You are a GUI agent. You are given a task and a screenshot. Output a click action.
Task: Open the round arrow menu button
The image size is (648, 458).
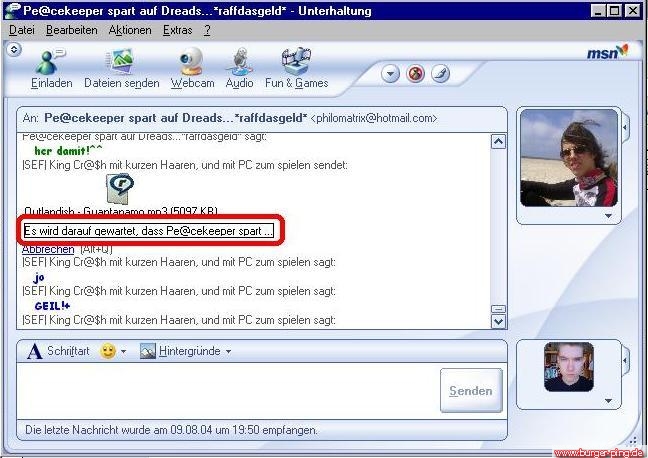390,74
